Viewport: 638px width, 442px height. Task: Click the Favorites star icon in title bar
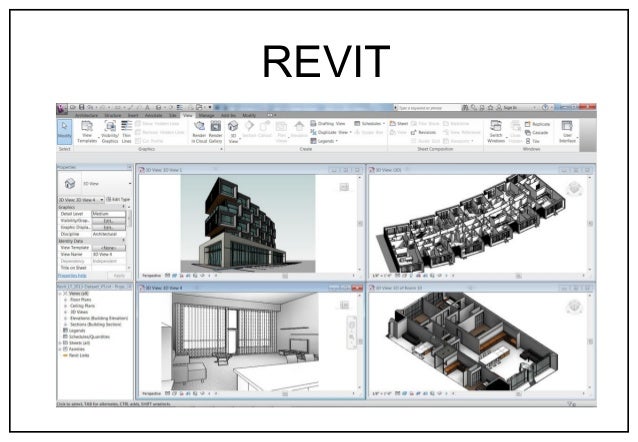tap(490, 107)
